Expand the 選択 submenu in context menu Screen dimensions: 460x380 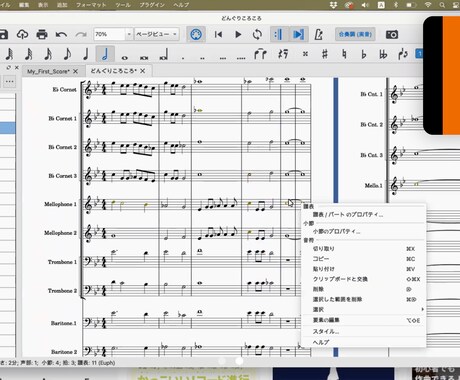[x=363, y=309]
